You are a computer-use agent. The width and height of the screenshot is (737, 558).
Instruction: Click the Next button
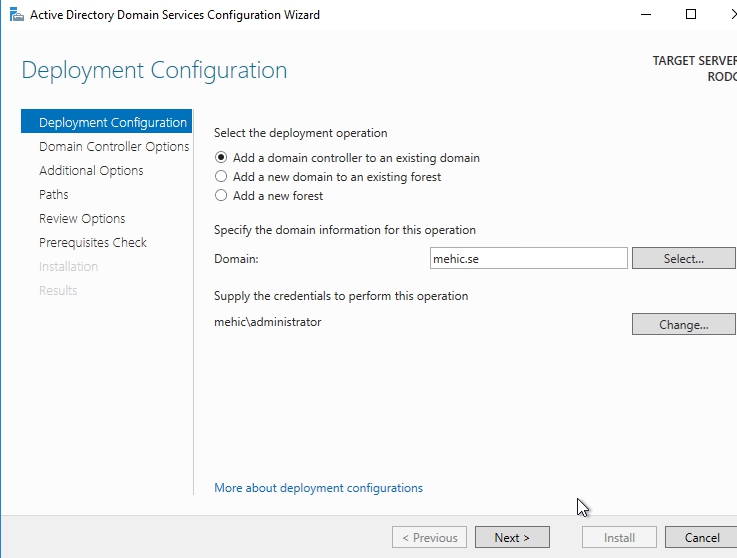point(512,538)
